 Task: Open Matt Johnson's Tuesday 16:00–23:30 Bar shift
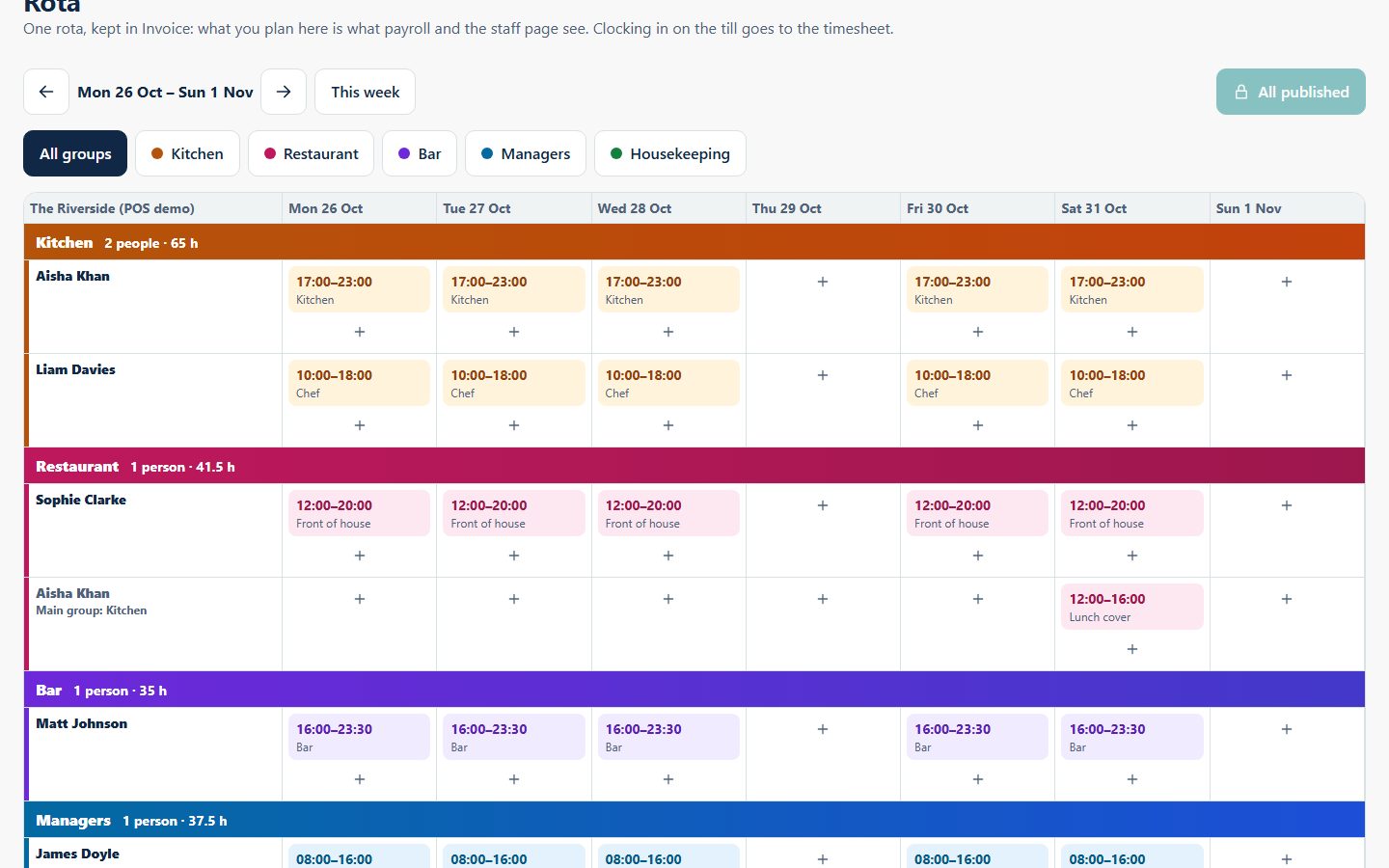pyautogui.click(x=514, y=737)
